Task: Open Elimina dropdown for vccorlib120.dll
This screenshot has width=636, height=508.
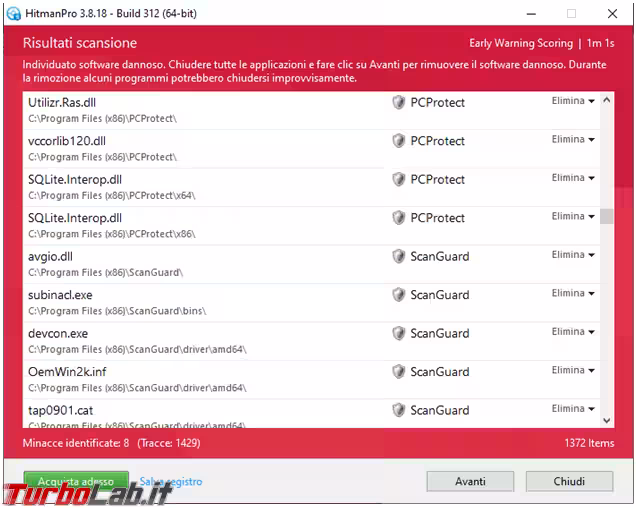Action: [573, 139]
